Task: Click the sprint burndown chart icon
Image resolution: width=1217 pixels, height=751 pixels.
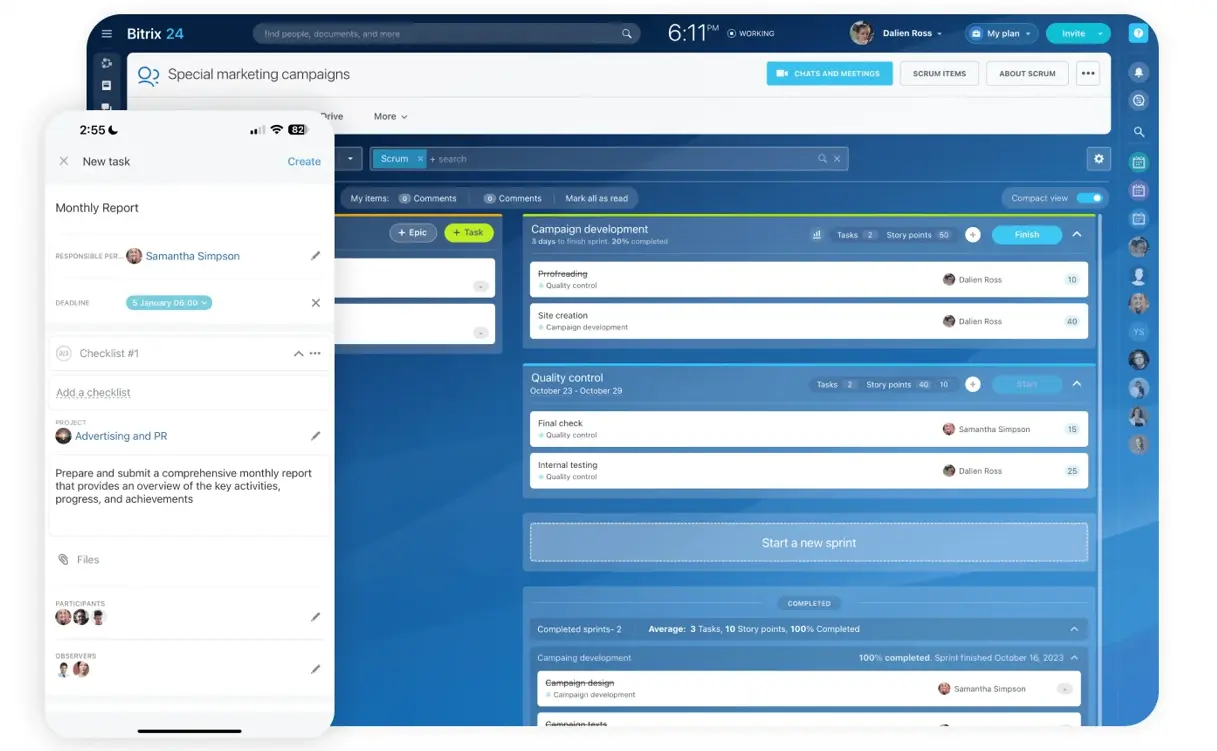Action: pos(816,235)
